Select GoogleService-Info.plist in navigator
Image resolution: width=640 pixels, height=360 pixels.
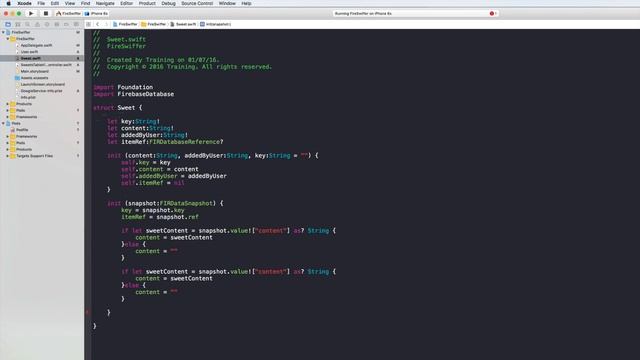pos(42,91)
